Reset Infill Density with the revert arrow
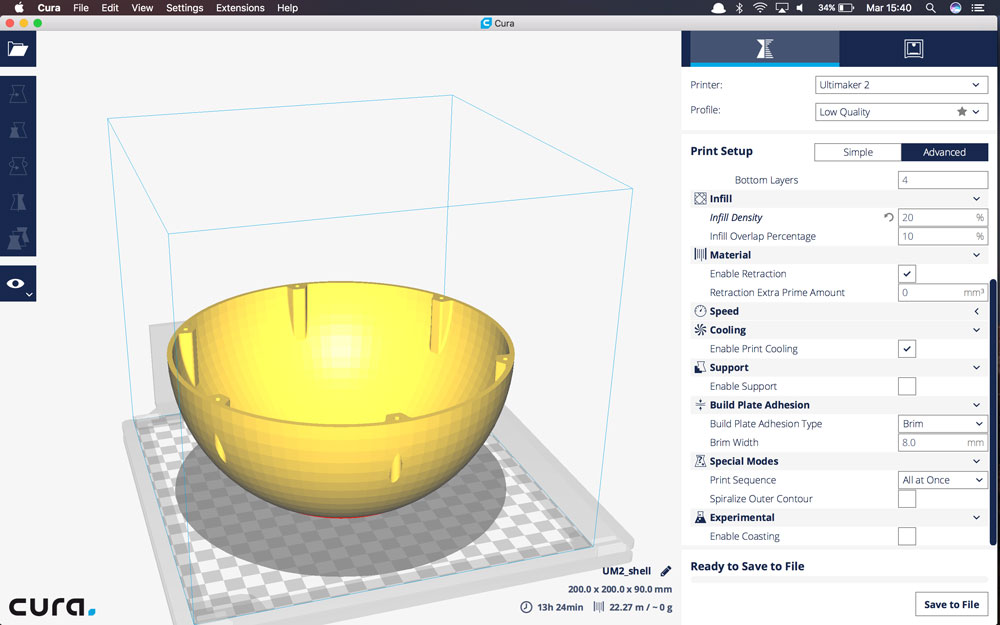This screenshot has width=1000, height=625. (x=888, y=217)
